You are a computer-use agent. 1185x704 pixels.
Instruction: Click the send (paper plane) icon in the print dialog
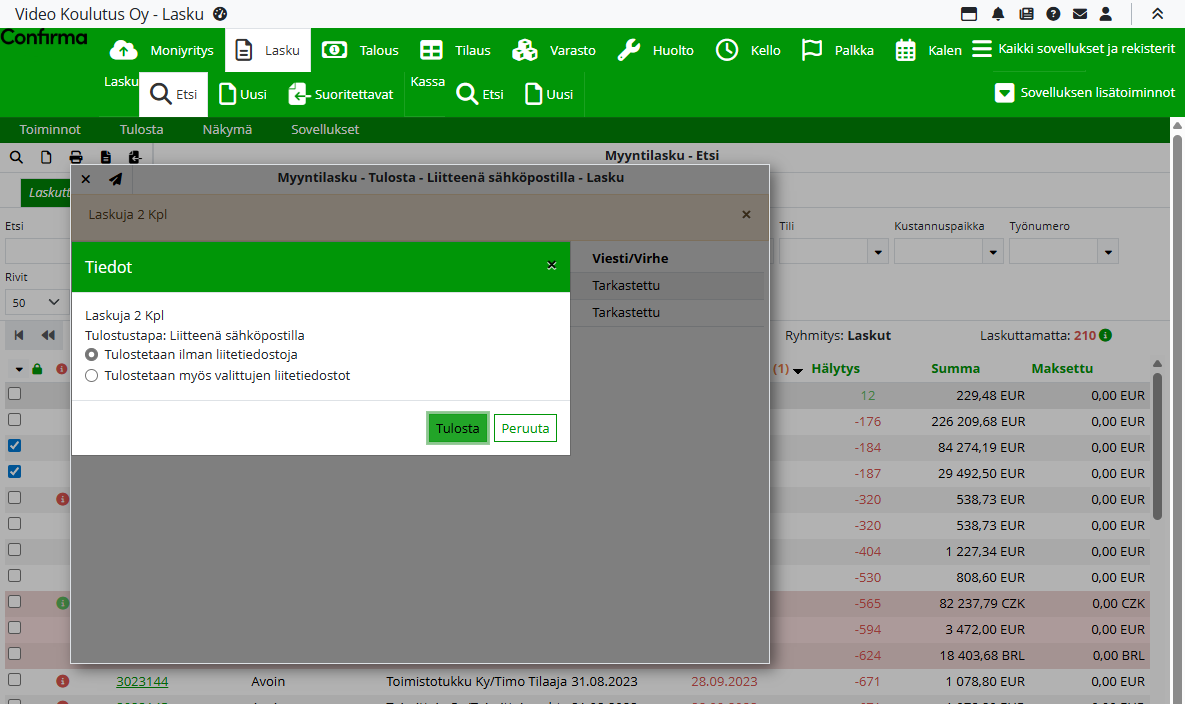[x=116, y=179]
